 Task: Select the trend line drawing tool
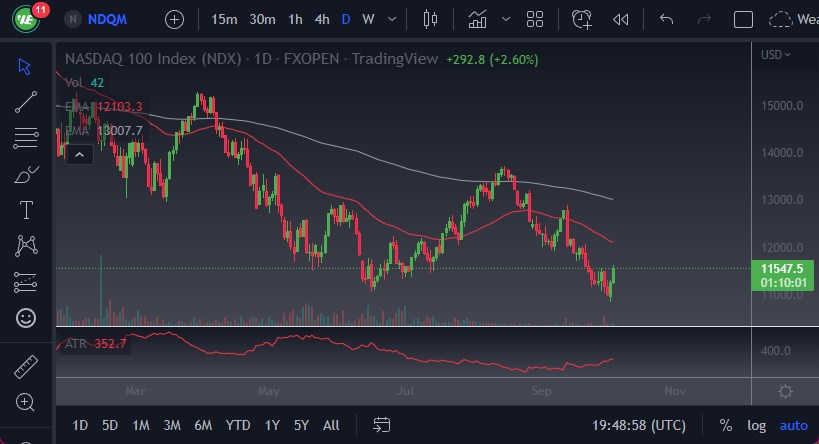(x=26, y=102)
